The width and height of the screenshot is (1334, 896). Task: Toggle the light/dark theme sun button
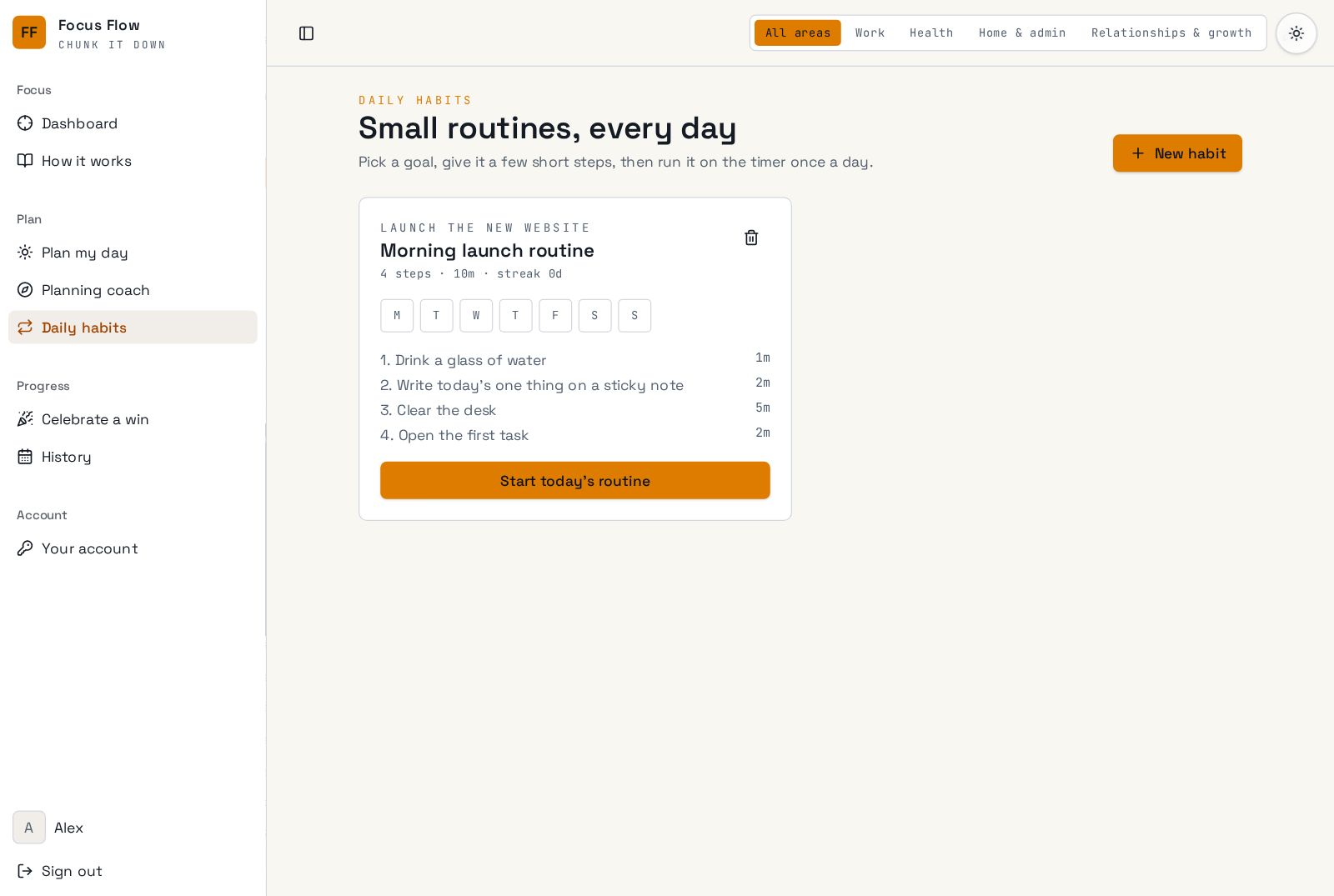pyautogui.click(x=1296, y=33)
